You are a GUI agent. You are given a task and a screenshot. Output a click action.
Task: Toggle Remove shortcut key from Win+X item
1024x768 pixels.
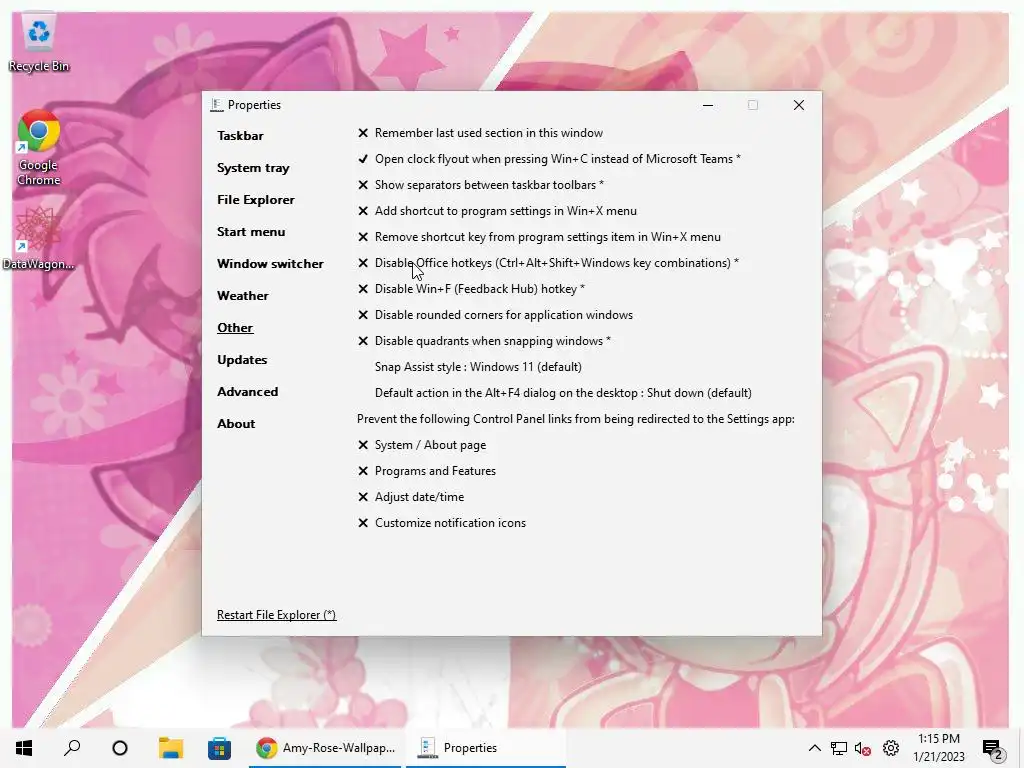pos(539,237)
